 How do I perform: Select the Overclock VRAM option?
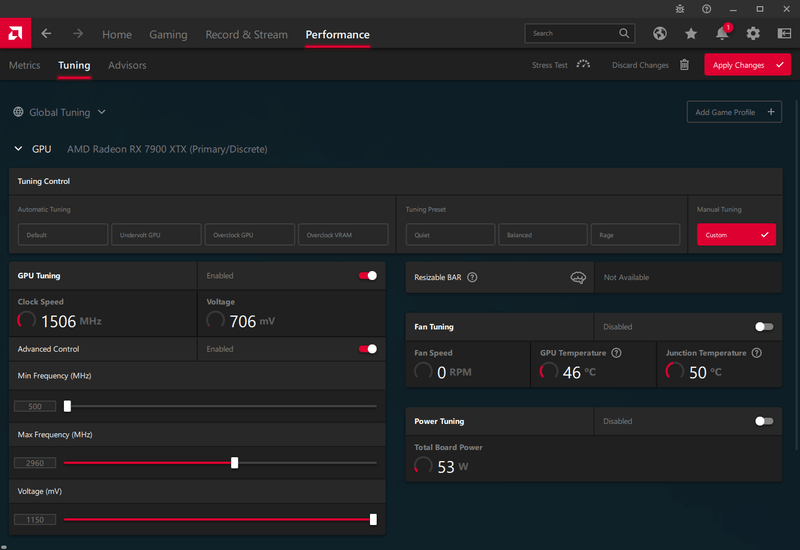pos(343,235)
